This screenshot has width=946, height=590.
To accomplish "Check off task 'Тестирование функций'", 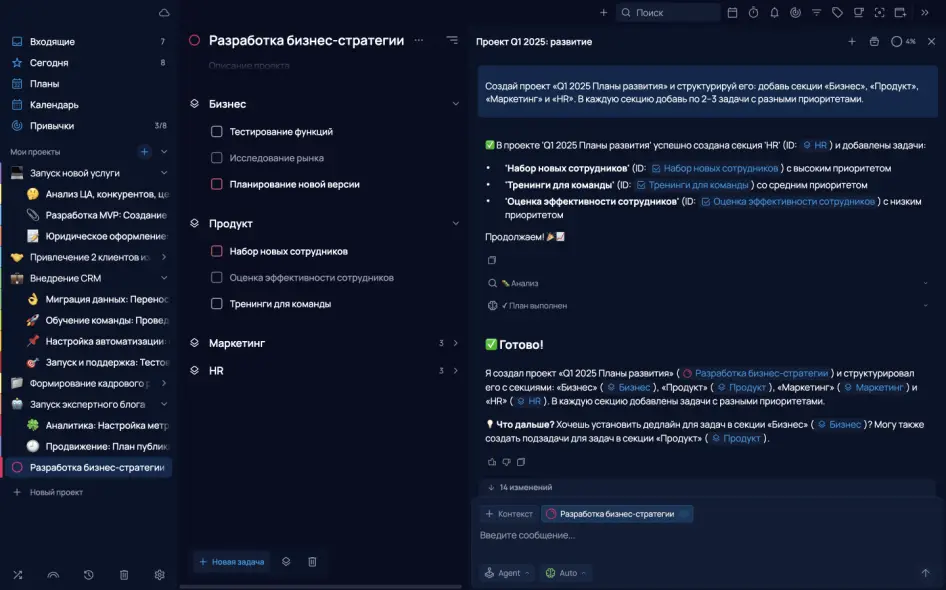I will pos(216,132).
